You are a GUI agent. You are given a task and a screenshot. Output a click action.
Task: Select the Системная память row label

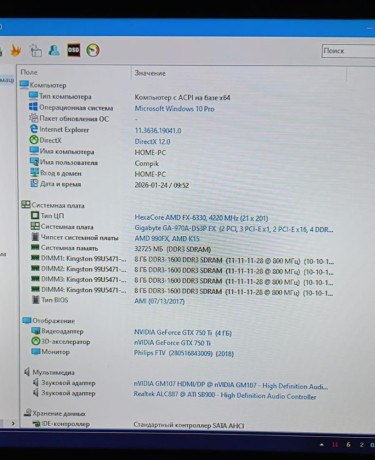coord(69,248)
